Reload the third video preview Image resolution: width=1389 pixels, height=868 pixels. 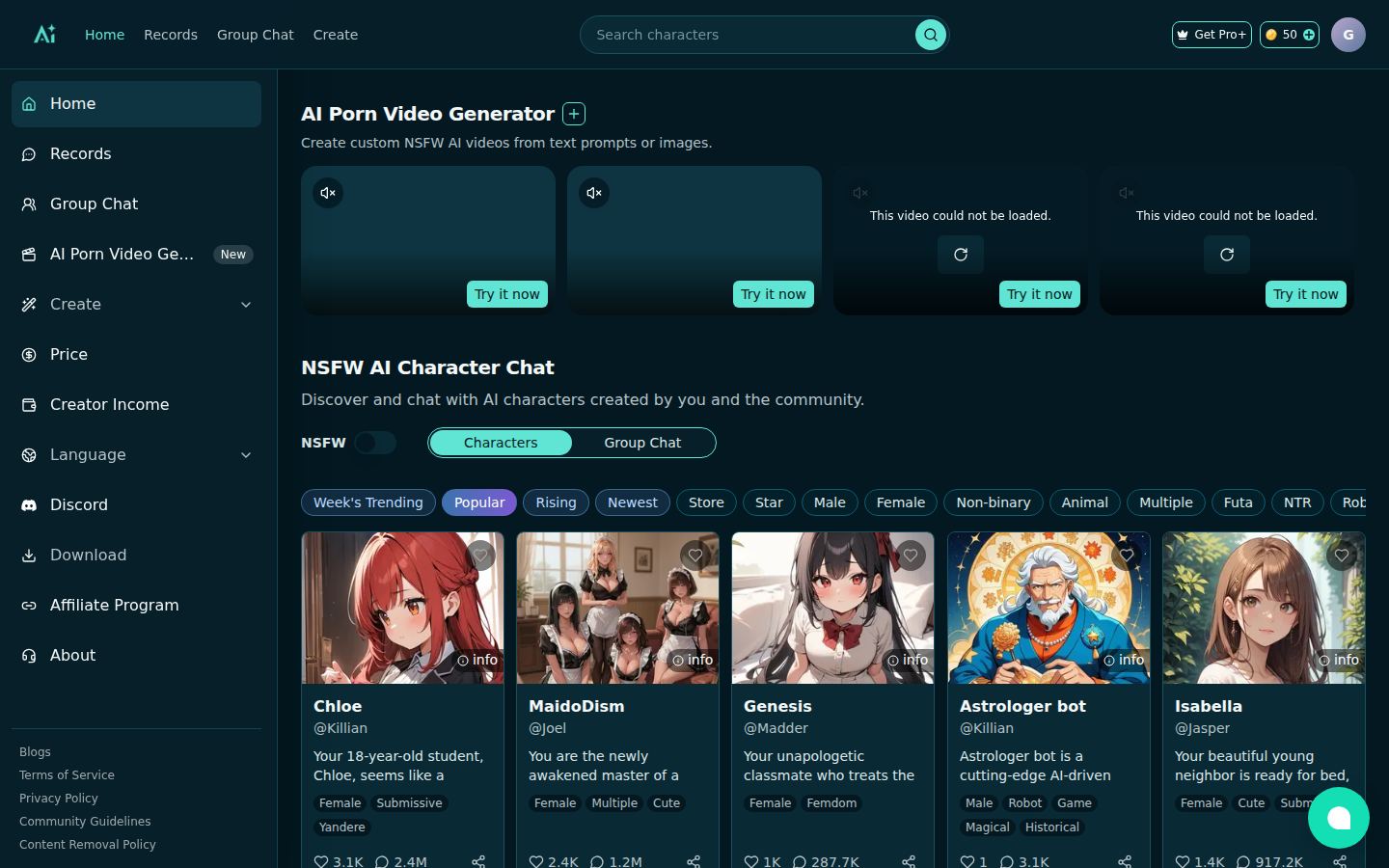(x=961, y=255)
